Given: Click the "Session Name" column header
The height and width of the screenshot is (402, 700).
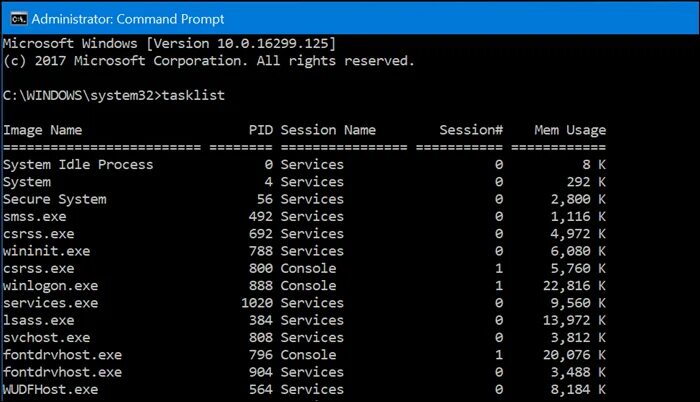Looking at the screenshot, I should 328,130.
